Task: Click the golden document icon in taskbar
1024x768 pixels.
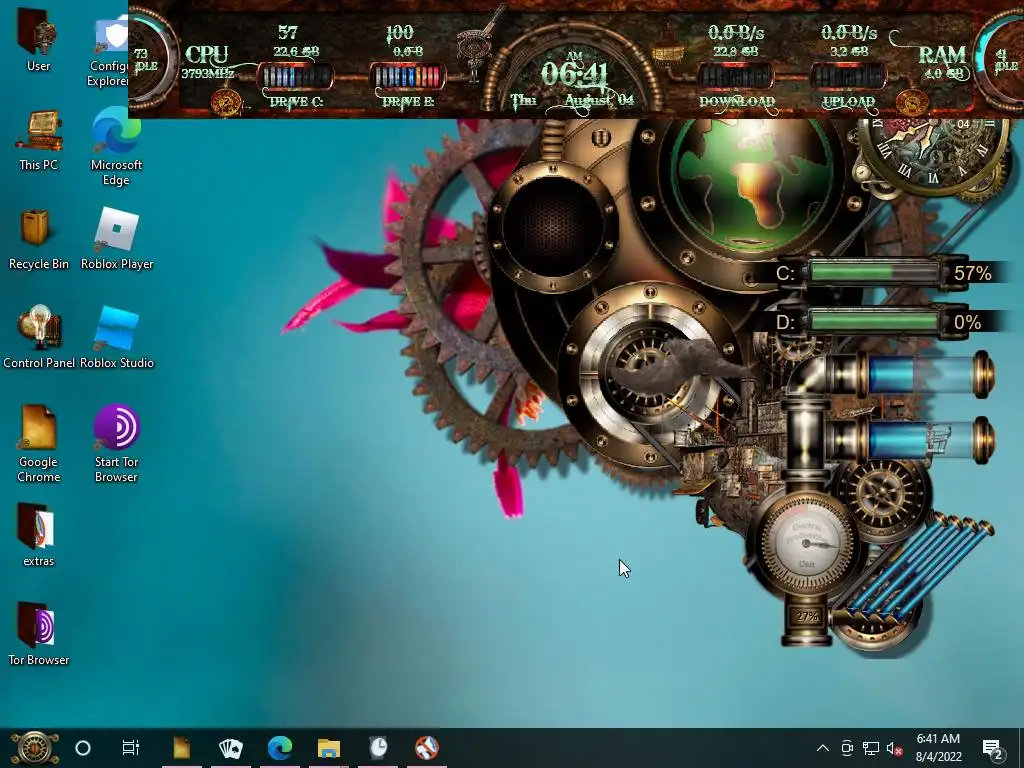Action: click(182, 748)
